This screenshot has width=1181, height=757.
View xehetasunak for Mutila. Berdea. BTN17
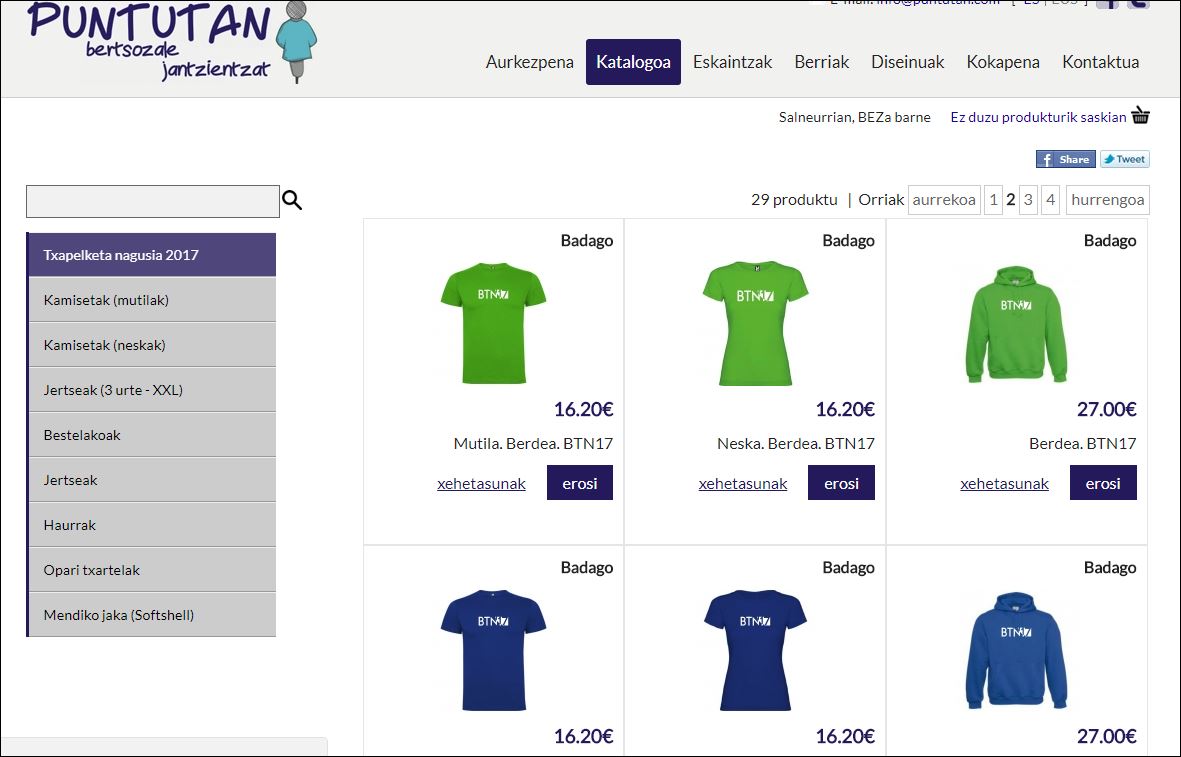tap(481, 484)
